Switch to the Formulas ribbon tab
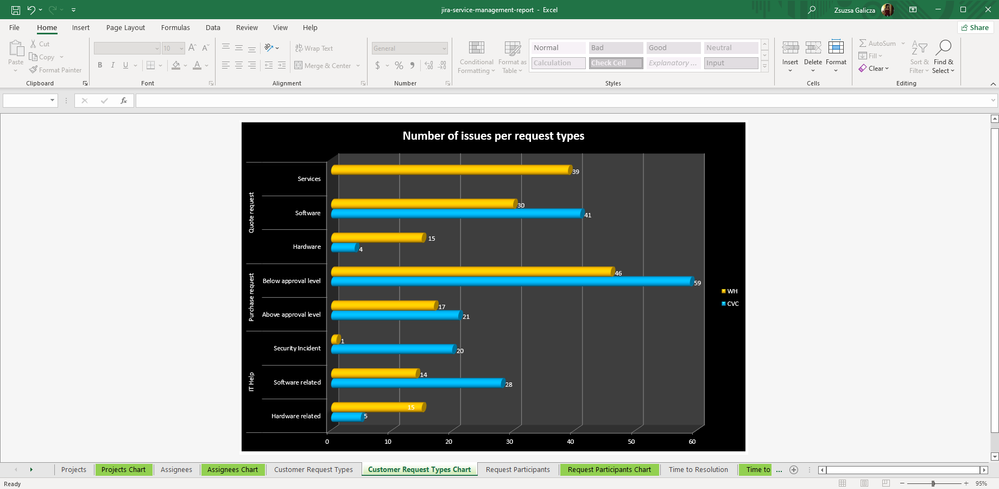The width and height of the screenshot is (999, 489). point(175,27)
